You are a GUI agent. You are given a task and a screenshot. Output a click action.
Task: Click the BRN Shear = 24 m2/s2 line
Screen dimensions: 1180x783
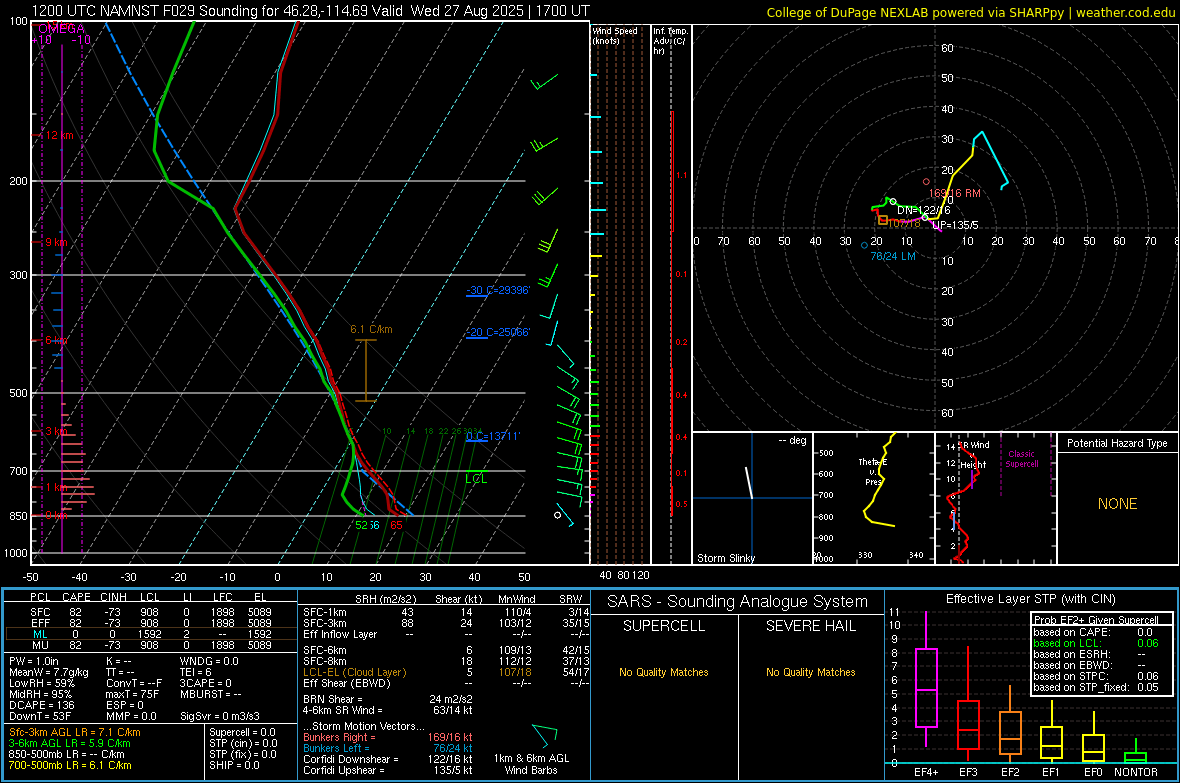388,699
